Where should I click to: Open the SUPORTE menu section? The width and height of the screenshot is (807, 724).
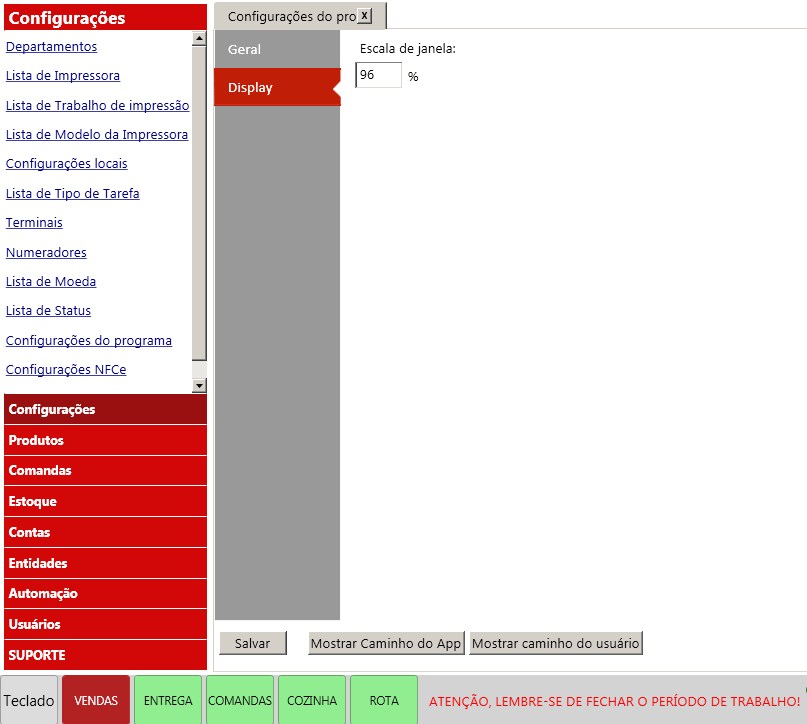pos(106,656)
